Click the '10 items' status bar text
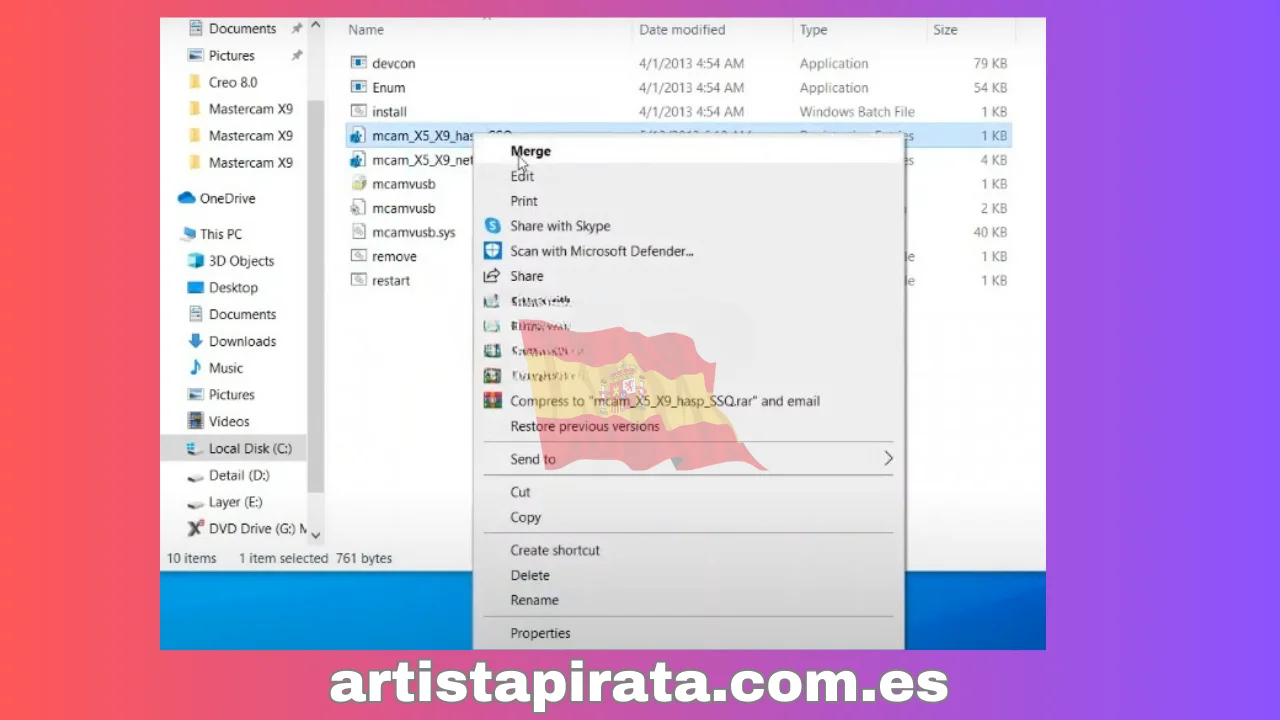1280x720 pixels. coord(191,558)
